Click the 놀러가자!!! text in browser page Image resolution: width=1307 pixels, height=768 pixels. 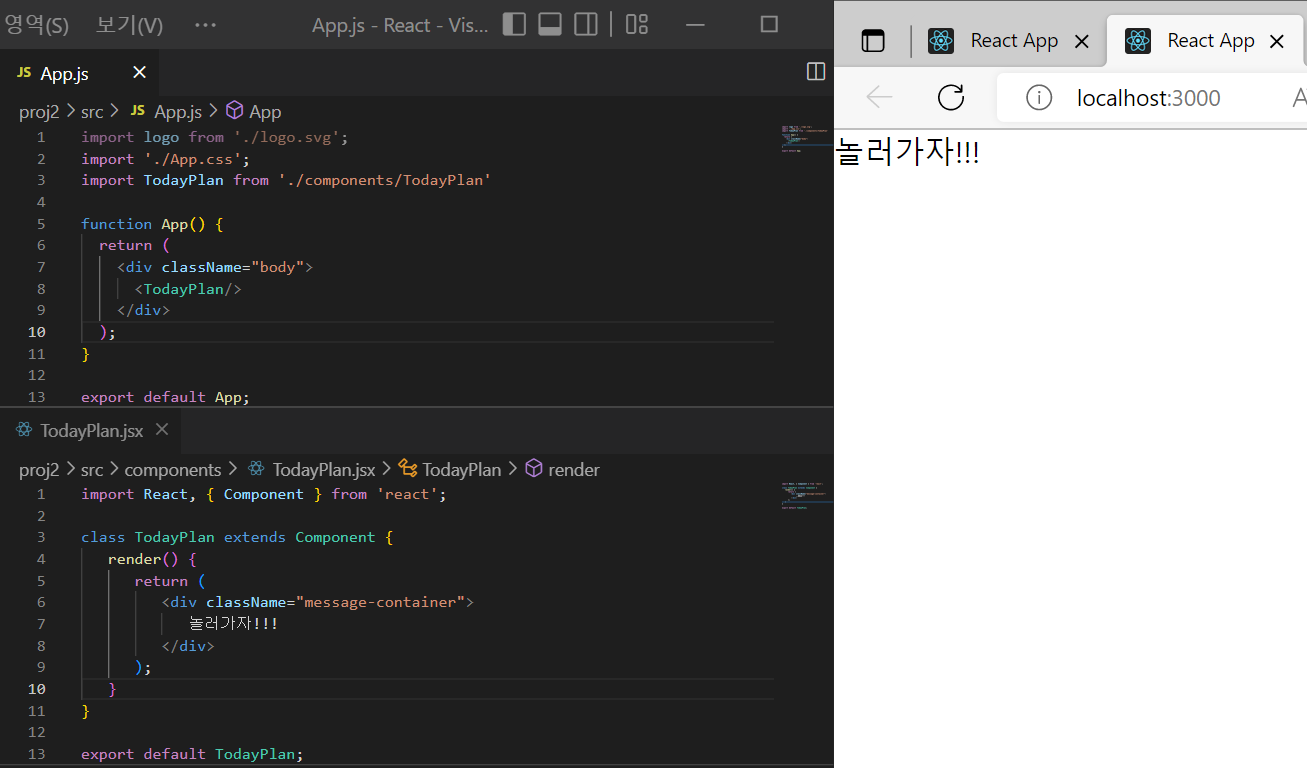[x=907, y=153]
